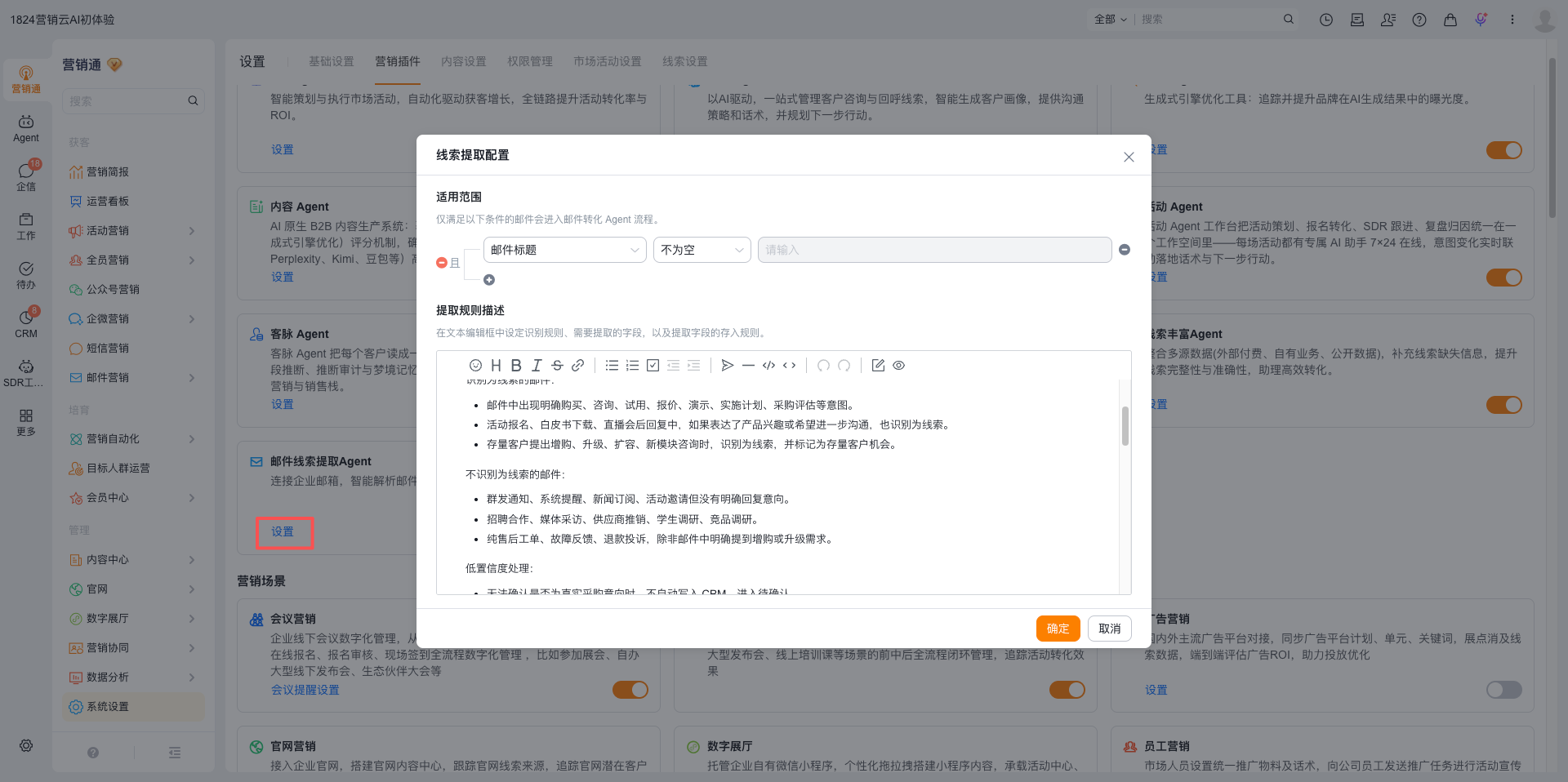Remove the 邮件标题 condition row
Screen dimensions: 1568x782
point(1125,250)
